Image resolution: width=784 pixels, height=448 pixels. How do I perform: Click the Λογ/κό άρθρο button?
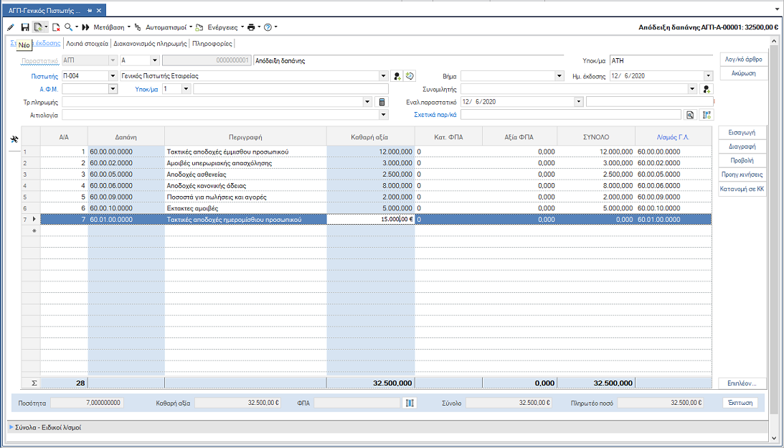click(x=743, y=60)
